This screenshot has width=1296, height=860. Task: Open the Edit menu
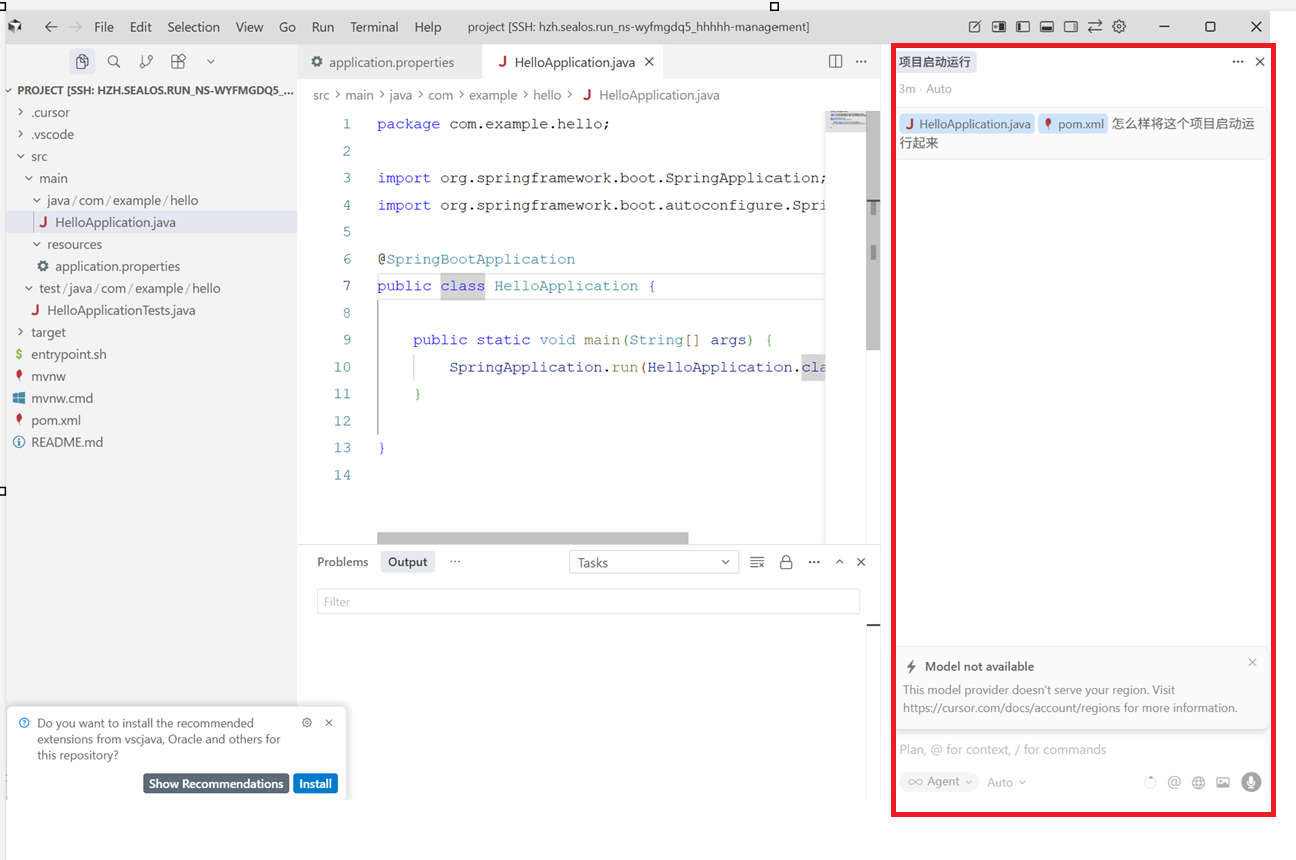click(141, 27)
